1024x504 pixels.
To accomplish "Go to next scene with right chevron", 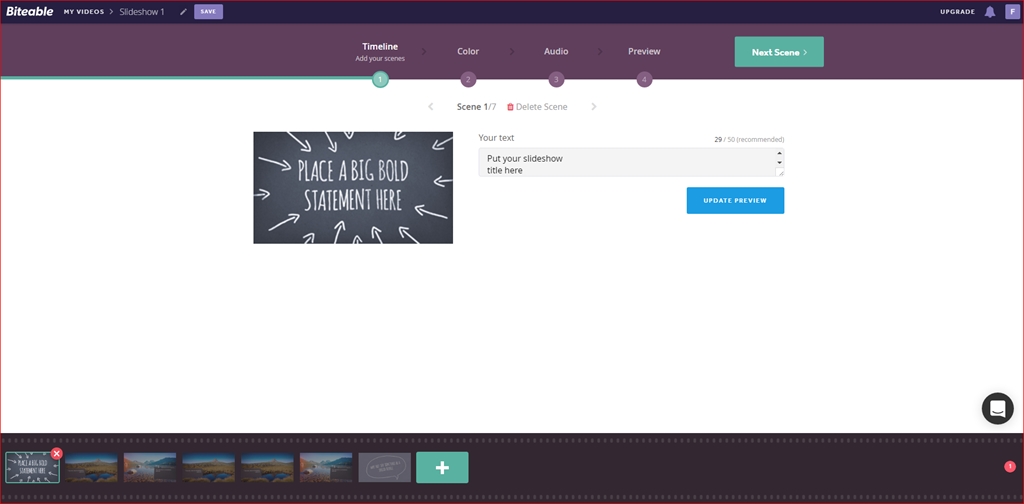I will point(594,106).
